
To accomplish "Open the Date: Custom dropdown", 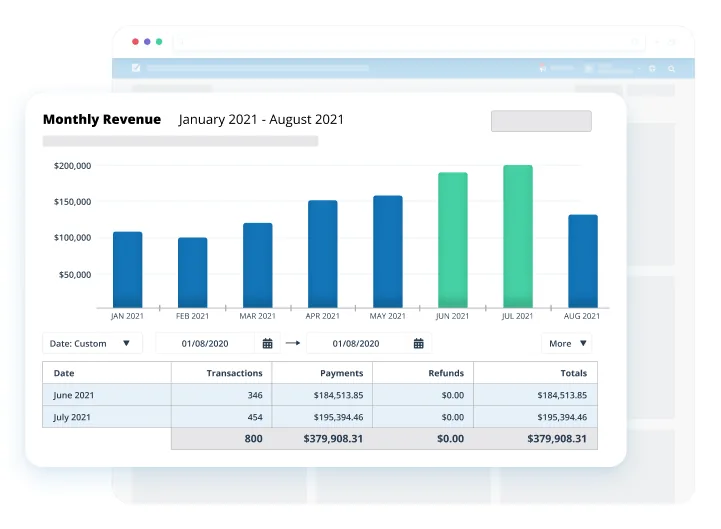I will [92, 343].
